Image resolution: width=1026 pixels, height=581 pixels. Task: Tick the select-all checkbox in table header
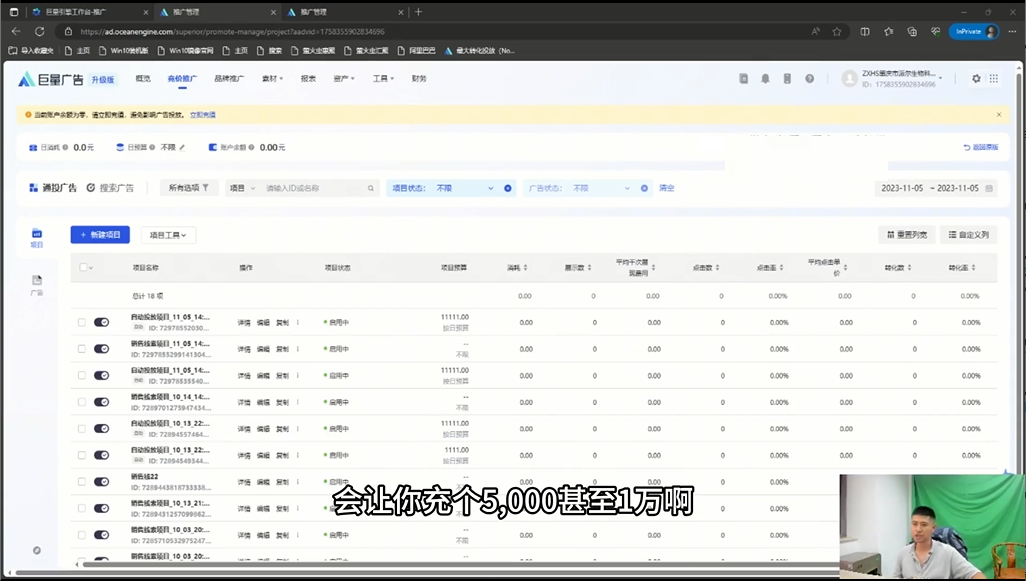(x=82, y=267)
